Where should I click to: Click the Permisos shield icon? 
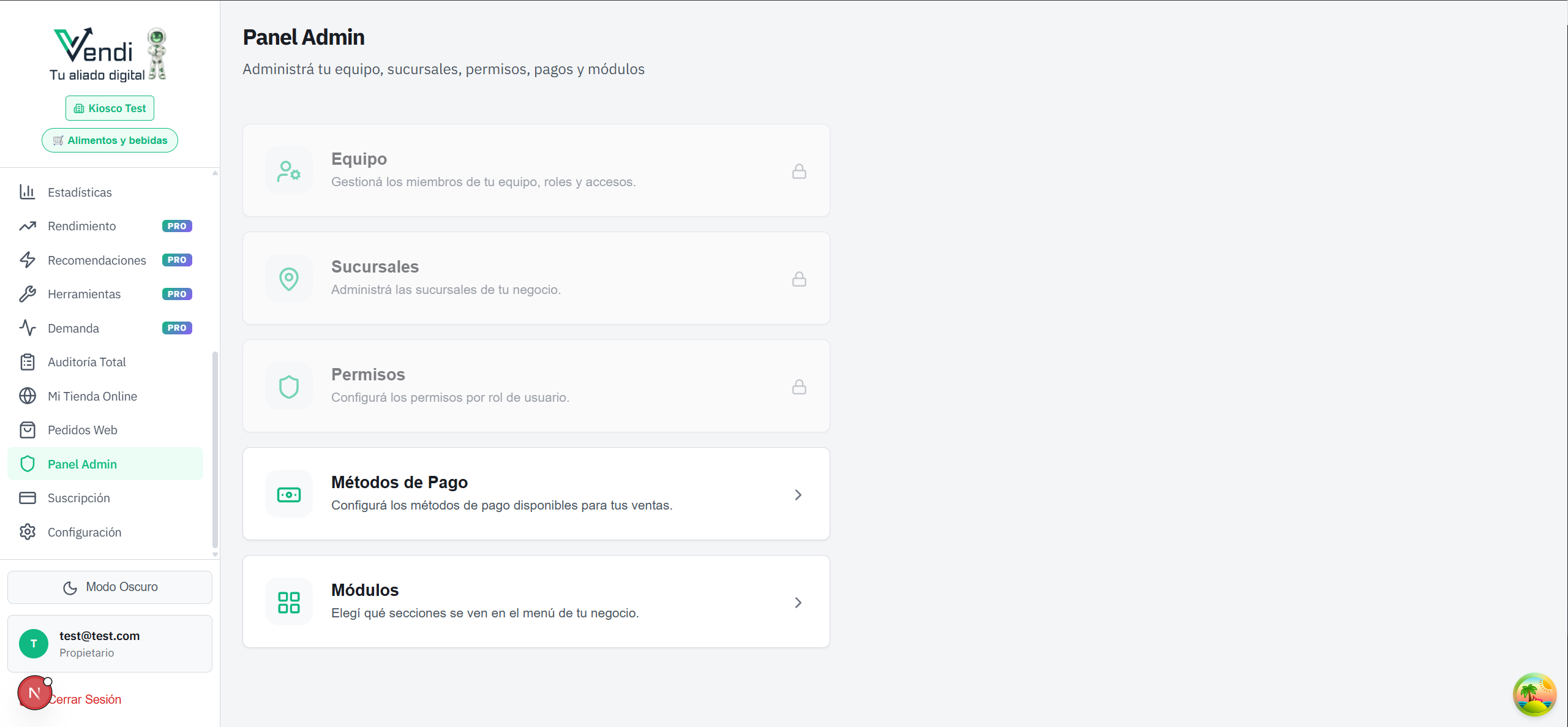289,386
